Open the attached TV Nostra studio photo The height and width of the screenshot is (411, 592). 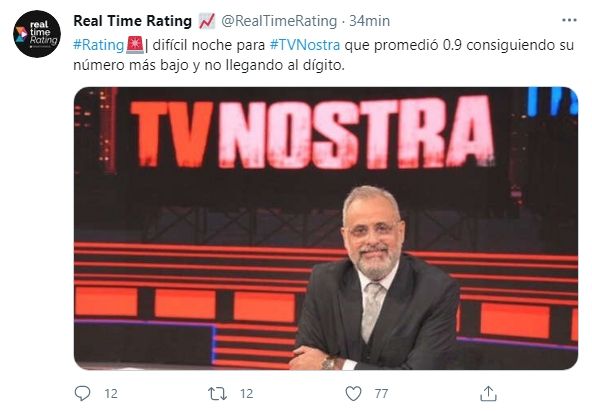(x=326, y=228)
